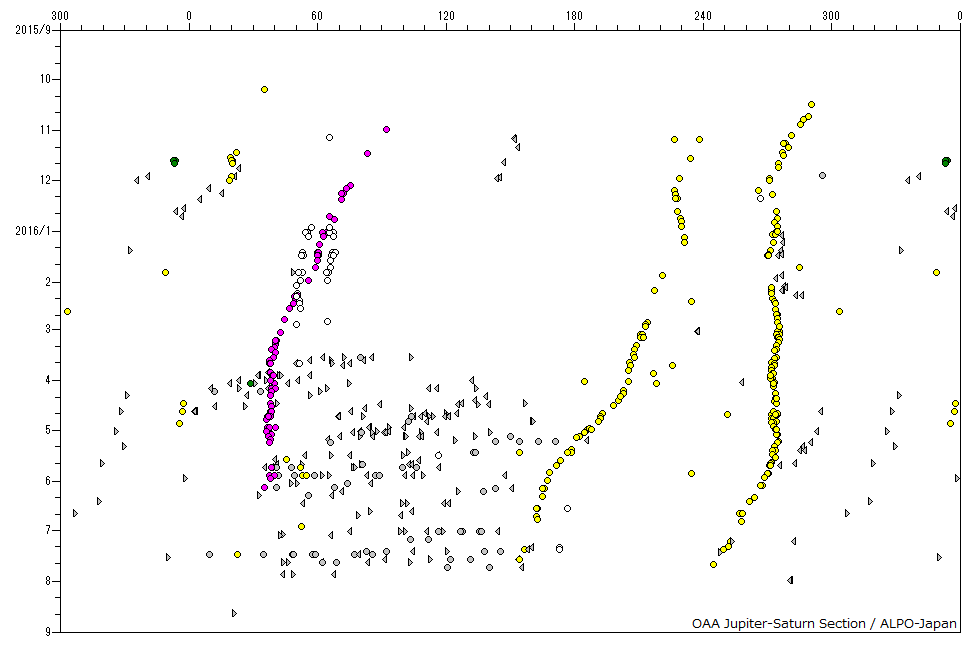The image size is (980, 650).
Task: Select the month label '11' on the vertical axis
Action: pos(46,130)
